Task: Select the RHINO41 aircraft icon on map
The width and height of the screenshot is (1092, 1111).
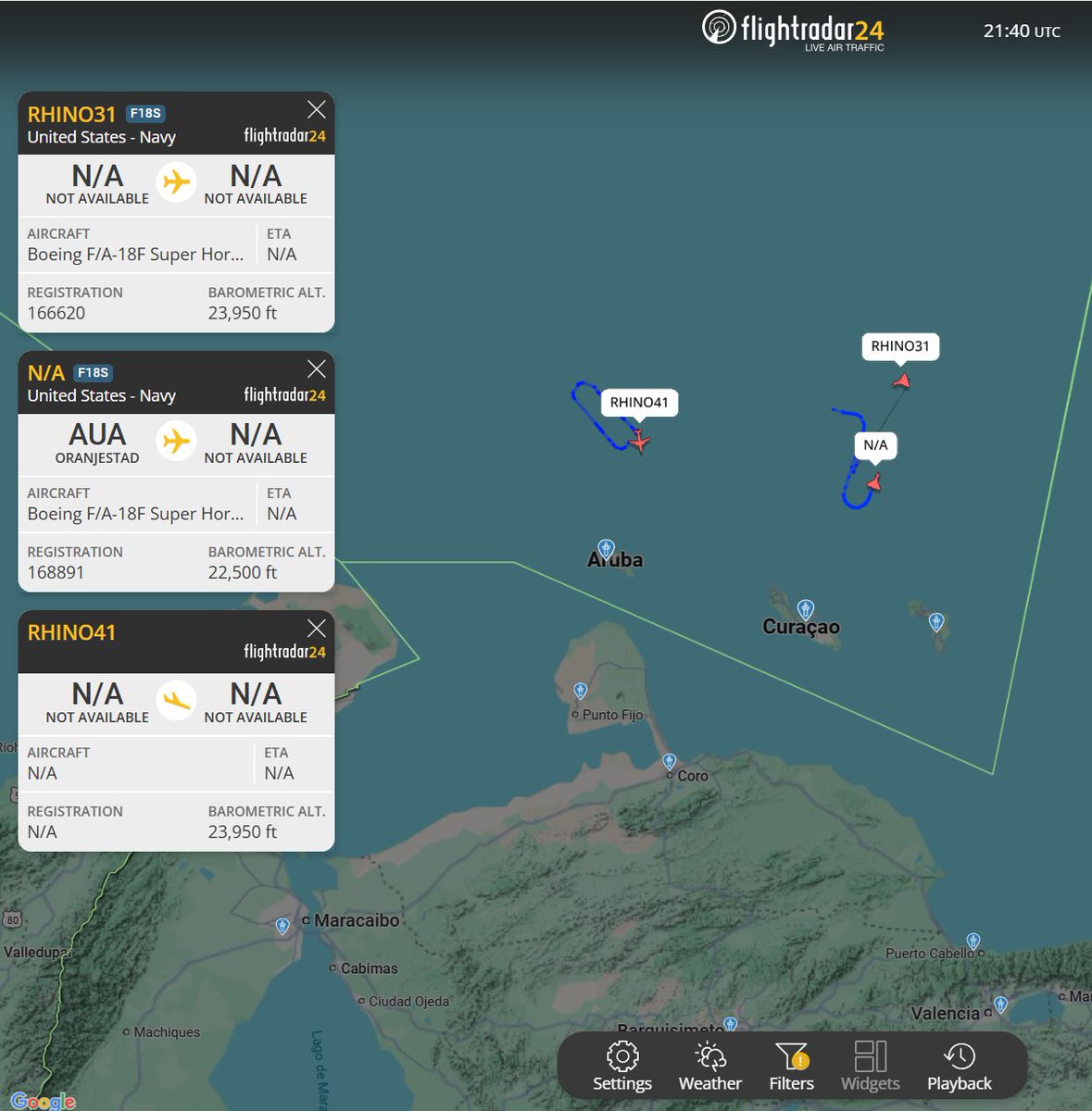Action: coord(639,441)
